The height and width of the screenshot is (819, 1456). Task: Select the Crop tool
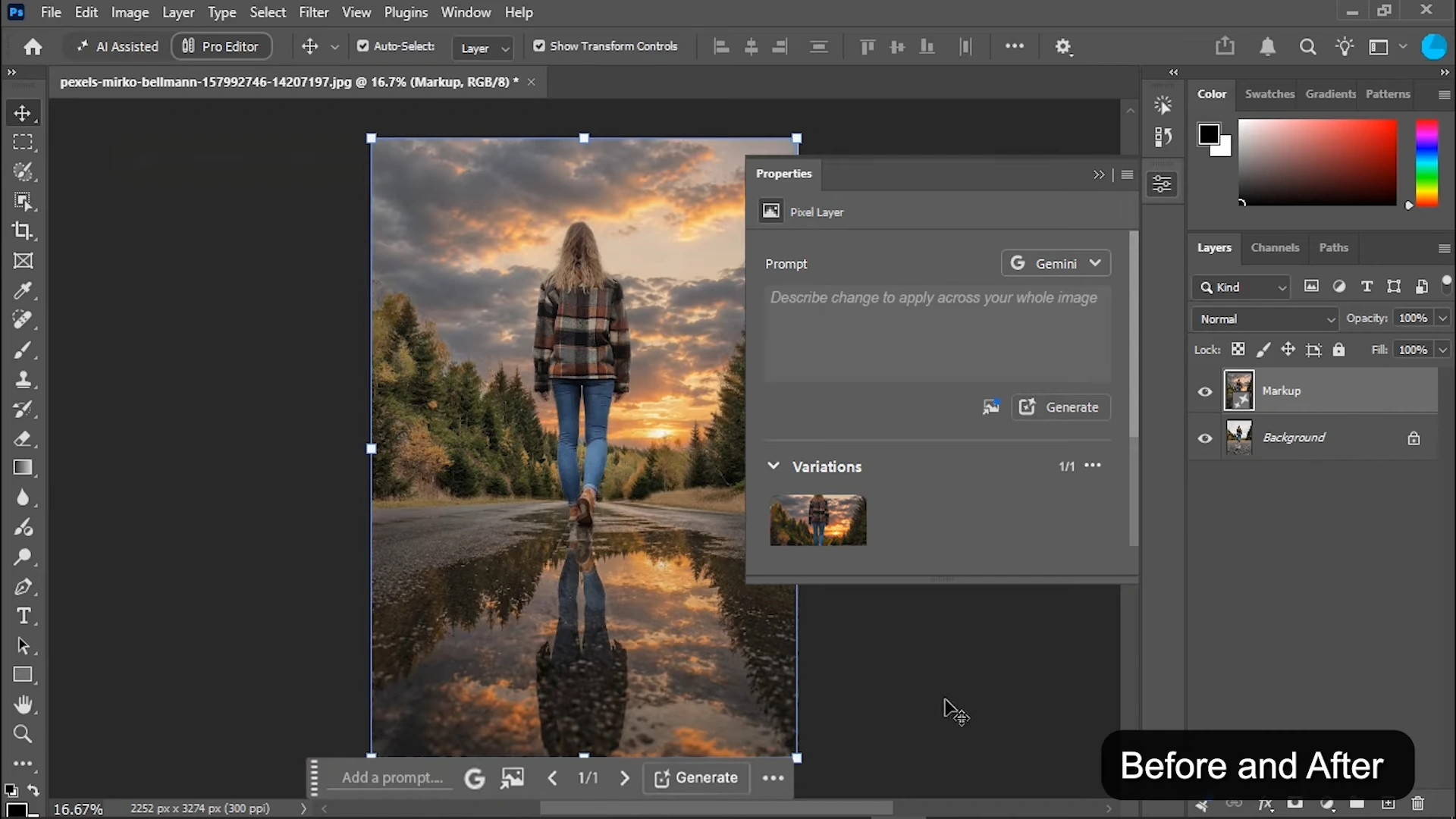23,231
